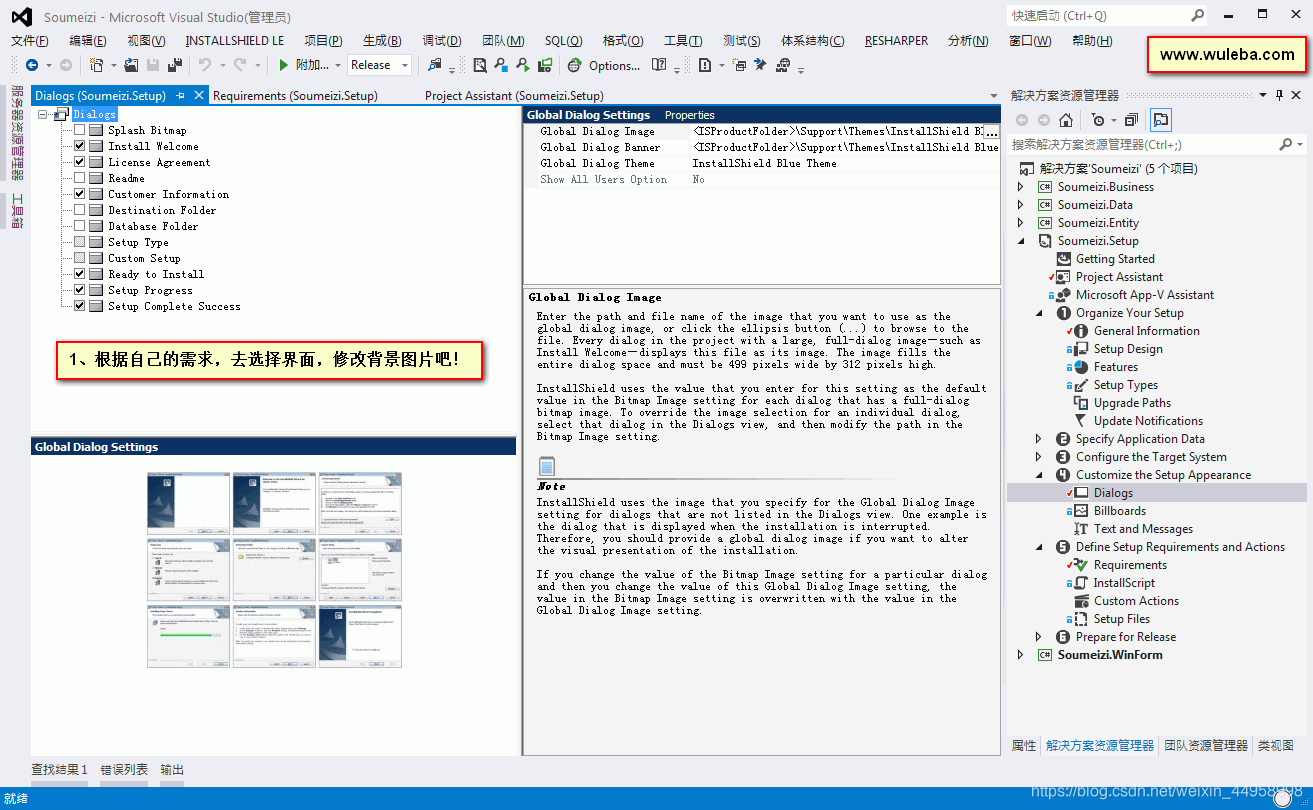Expand Prepare for Release node
This screenshot has width=1313, height=810.
(x=1039, y=637)
